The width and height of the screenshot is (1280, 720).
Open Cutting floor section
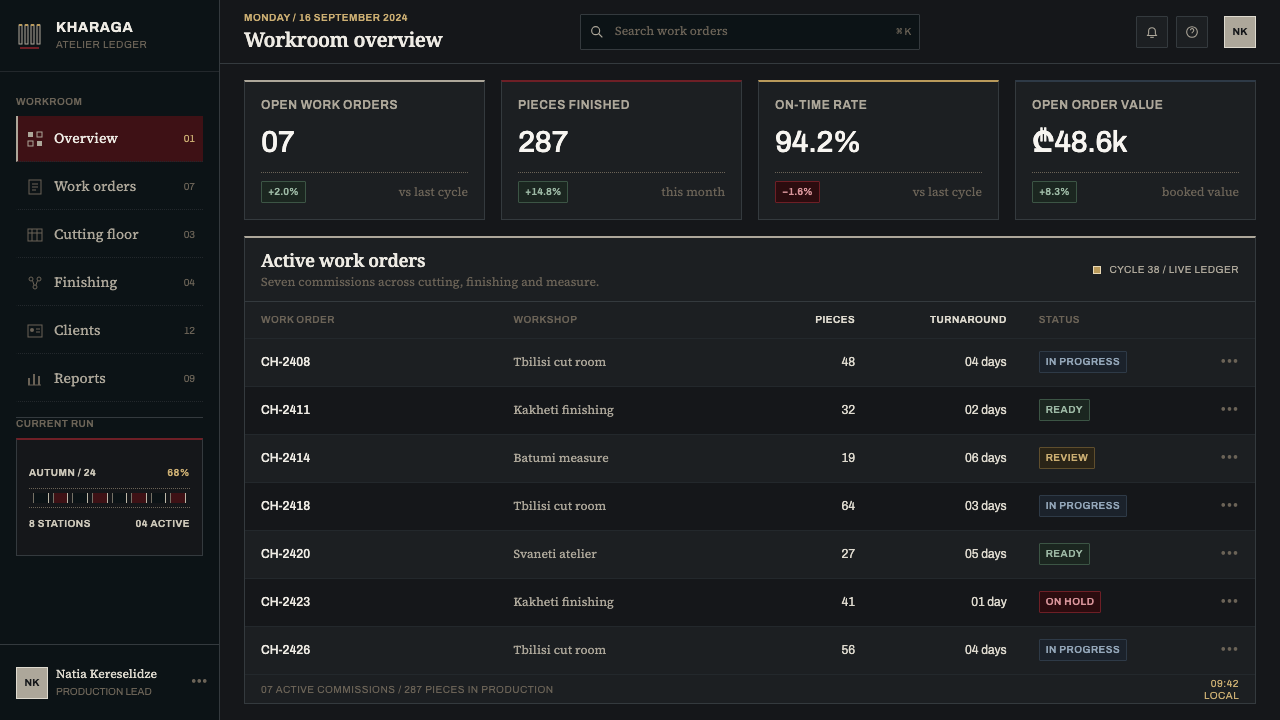(x=110, y=234)
